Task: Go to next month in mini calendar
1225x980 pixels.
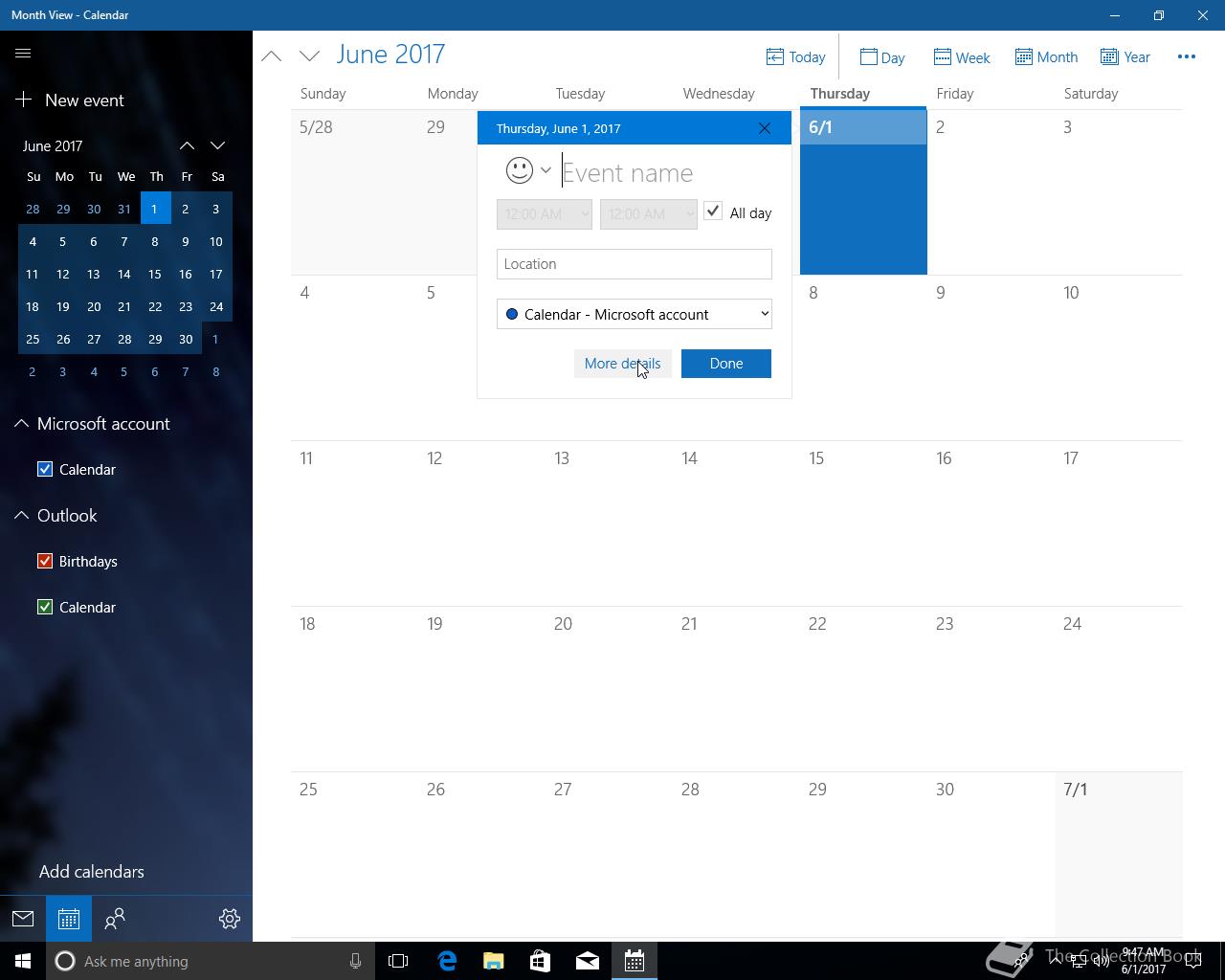Action: 217,145
